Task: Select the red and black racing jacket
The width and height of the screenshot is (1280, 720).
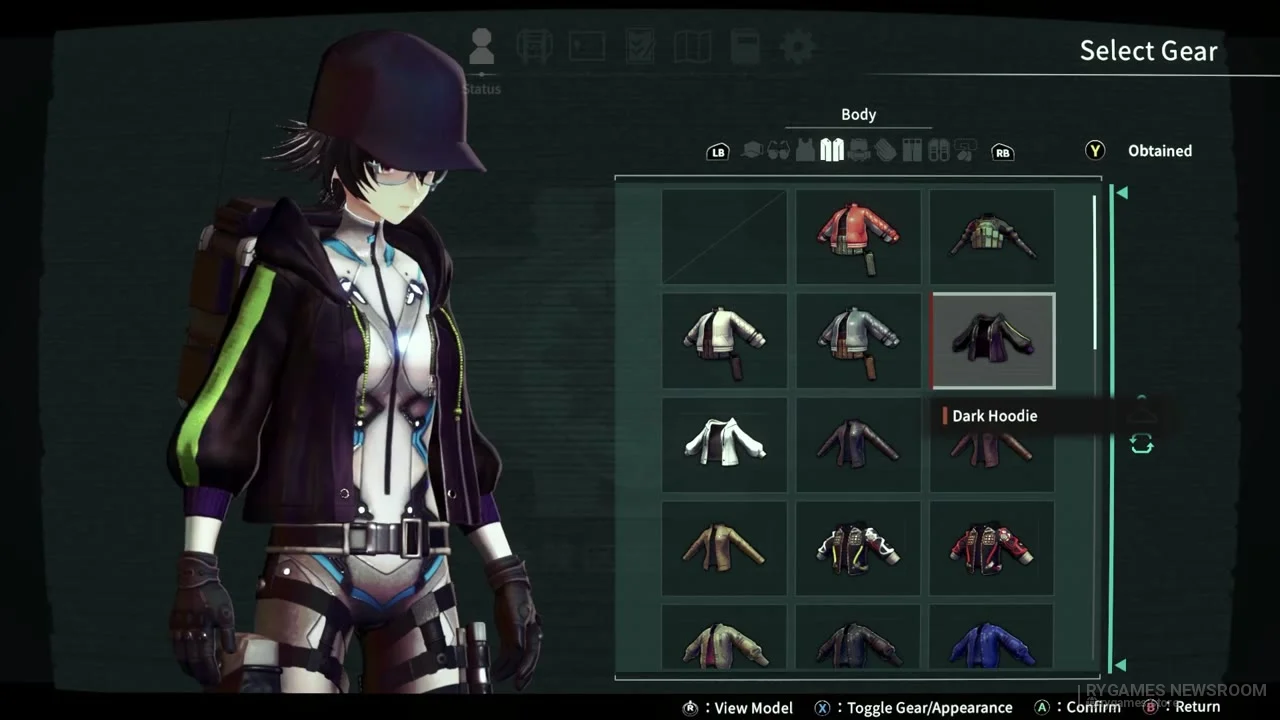Action: point(992,549)
